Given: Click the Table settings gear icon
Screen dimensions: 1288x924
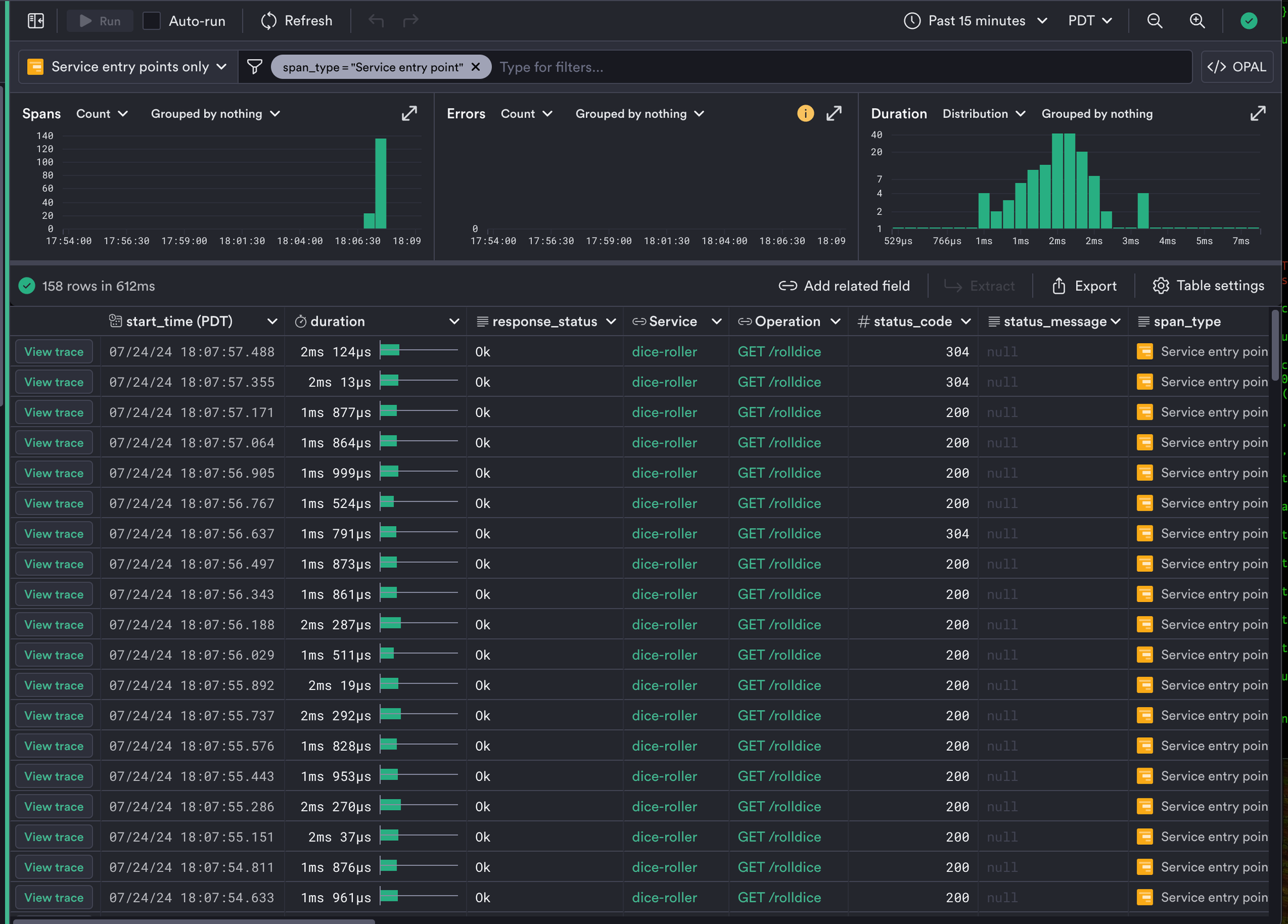Looking at the screenshot, I should [1160, 286].
